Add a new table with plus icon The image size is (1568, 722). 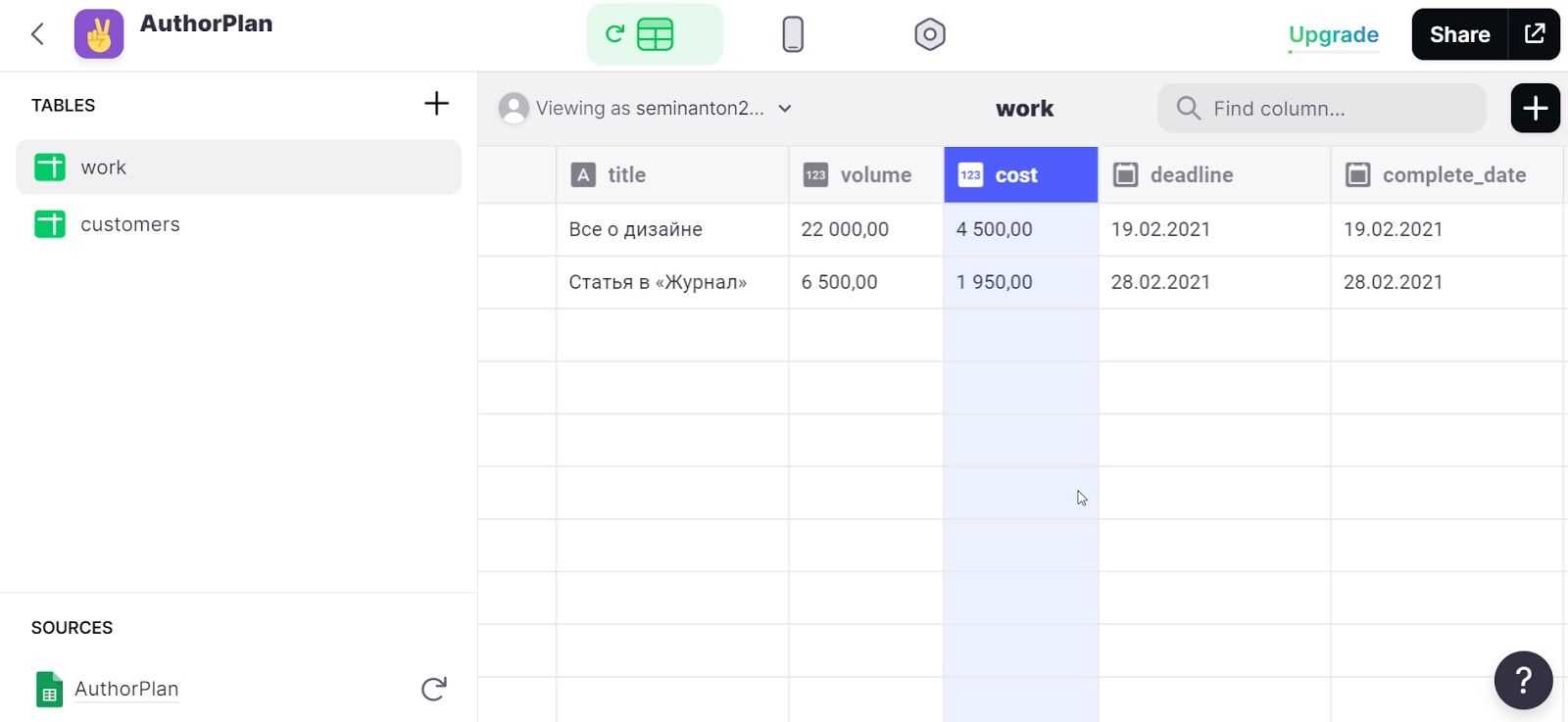pos(436,104)
